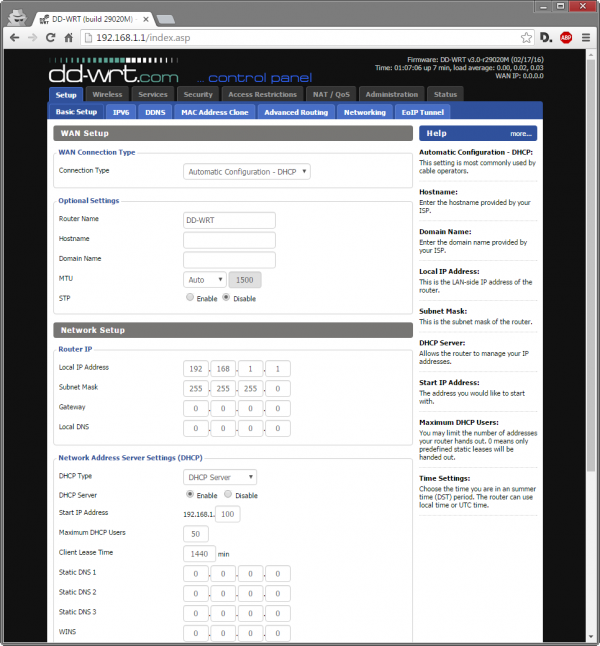
Task: Open the Administration tab
Action: click(391, 95)
